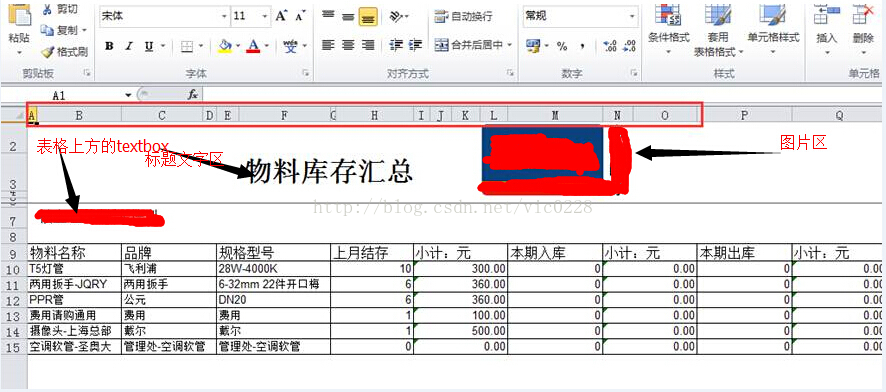Open the Alignment (对齐方式) dialog launcher

510,73
